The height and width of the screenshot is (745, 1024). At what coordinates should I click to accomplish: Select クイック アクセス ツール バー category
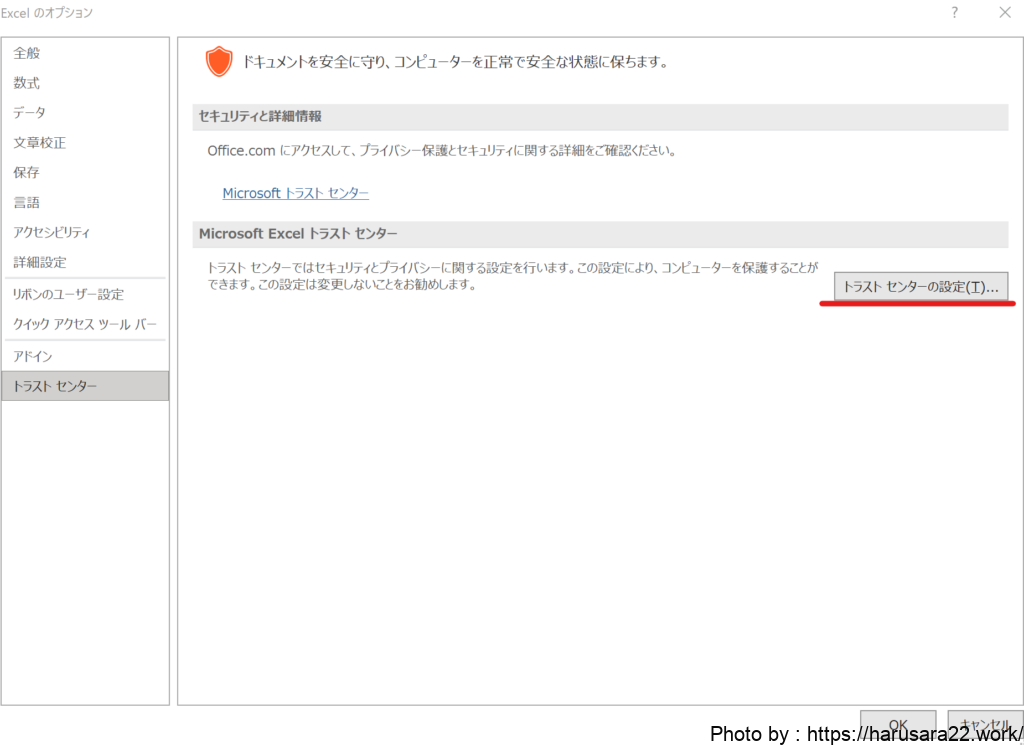pyautogui.click(x=85, y=325)
